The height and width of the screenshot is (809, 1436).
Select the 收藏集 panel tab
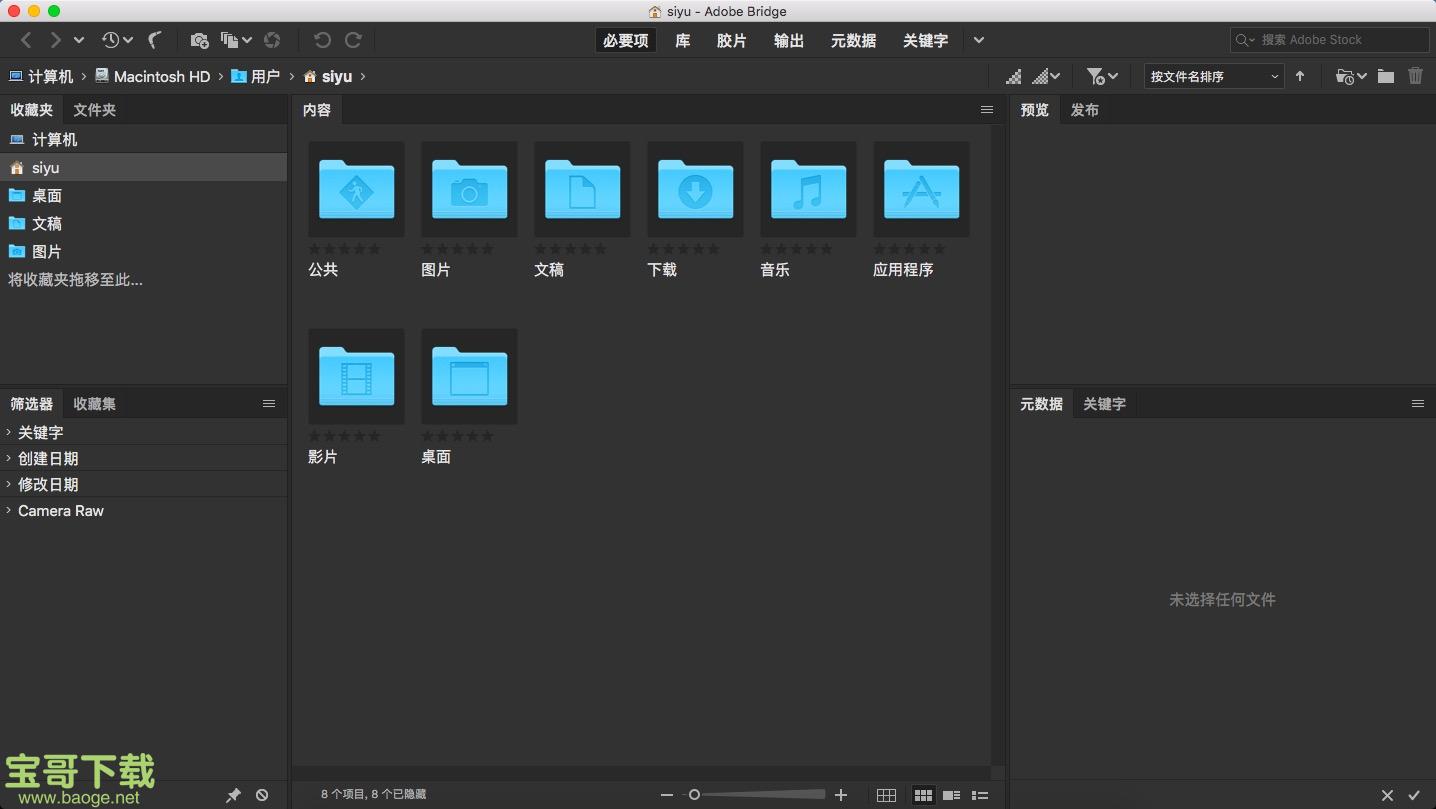pyautogui.click(x=94, y=404)
